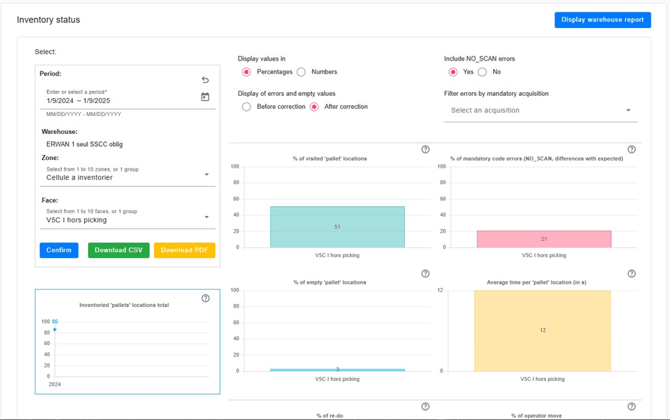Viewport: 670px width, 420px height.
Task: Download the data as CSV
Action: point(118,250)
